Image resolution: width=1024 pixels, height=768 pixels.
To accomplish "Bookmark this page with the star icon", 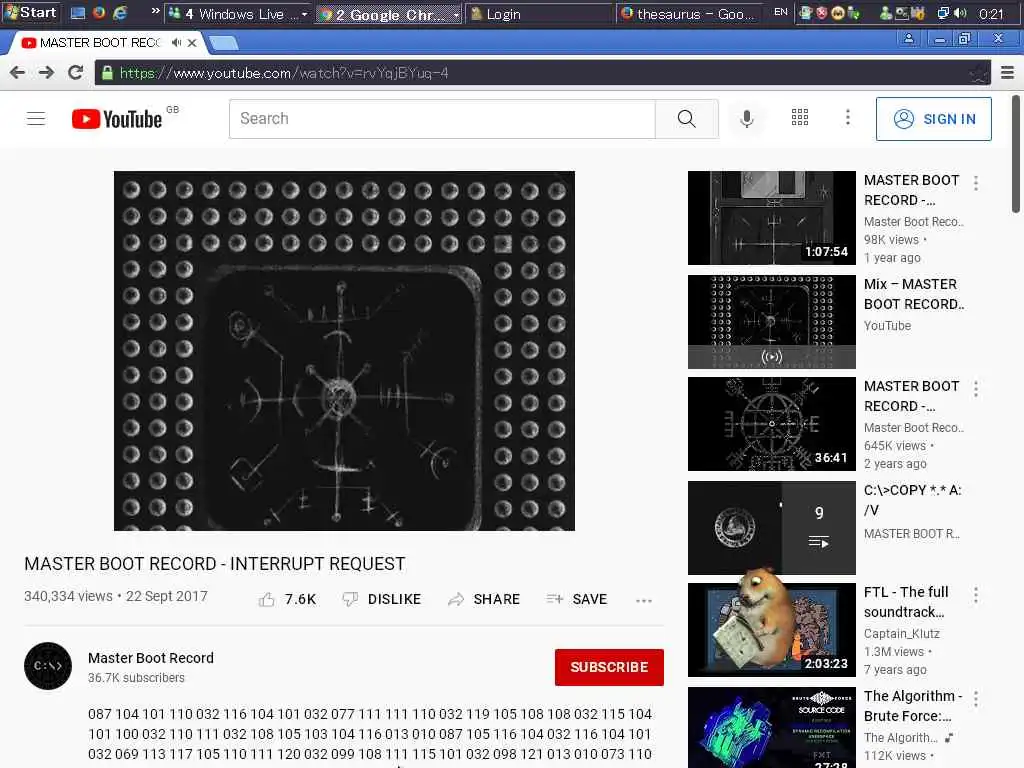I will click(x=978, y=74).
